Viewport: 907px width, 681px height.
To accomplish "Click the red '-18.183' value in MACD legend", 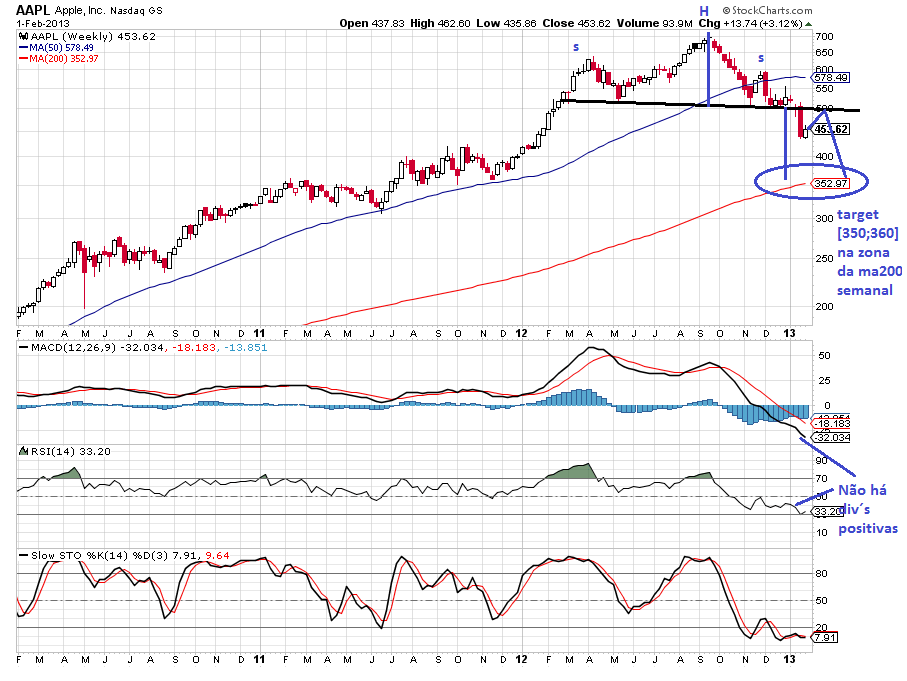I will 193,348.
